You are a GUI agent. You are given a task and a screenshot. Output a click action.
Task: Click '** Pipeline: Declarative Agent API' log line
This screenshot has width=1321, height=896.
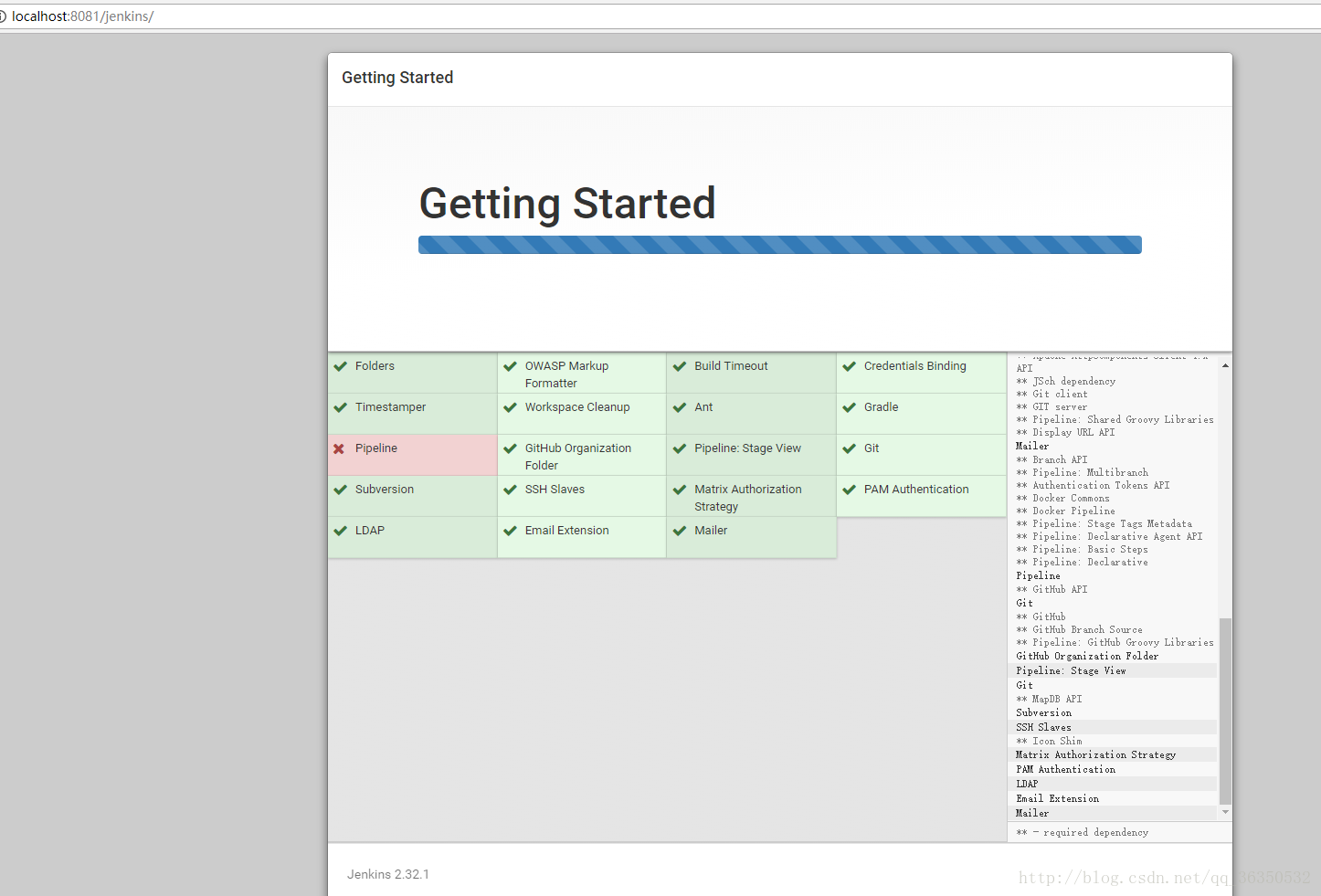click(x=1110, y=537)
